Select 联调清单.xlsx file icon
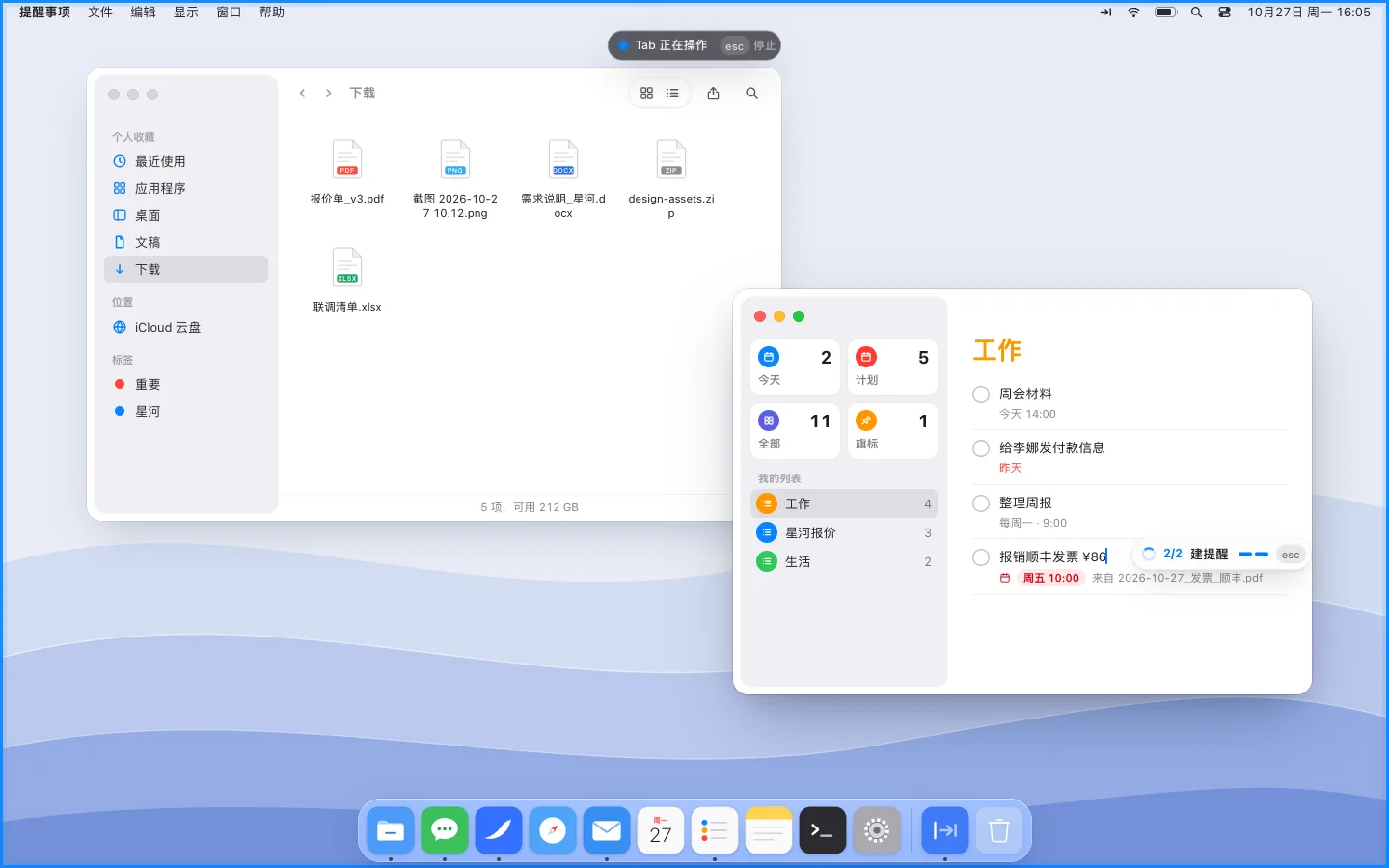This screenshot has width=1389, height=868. click(x=347, y=267)
